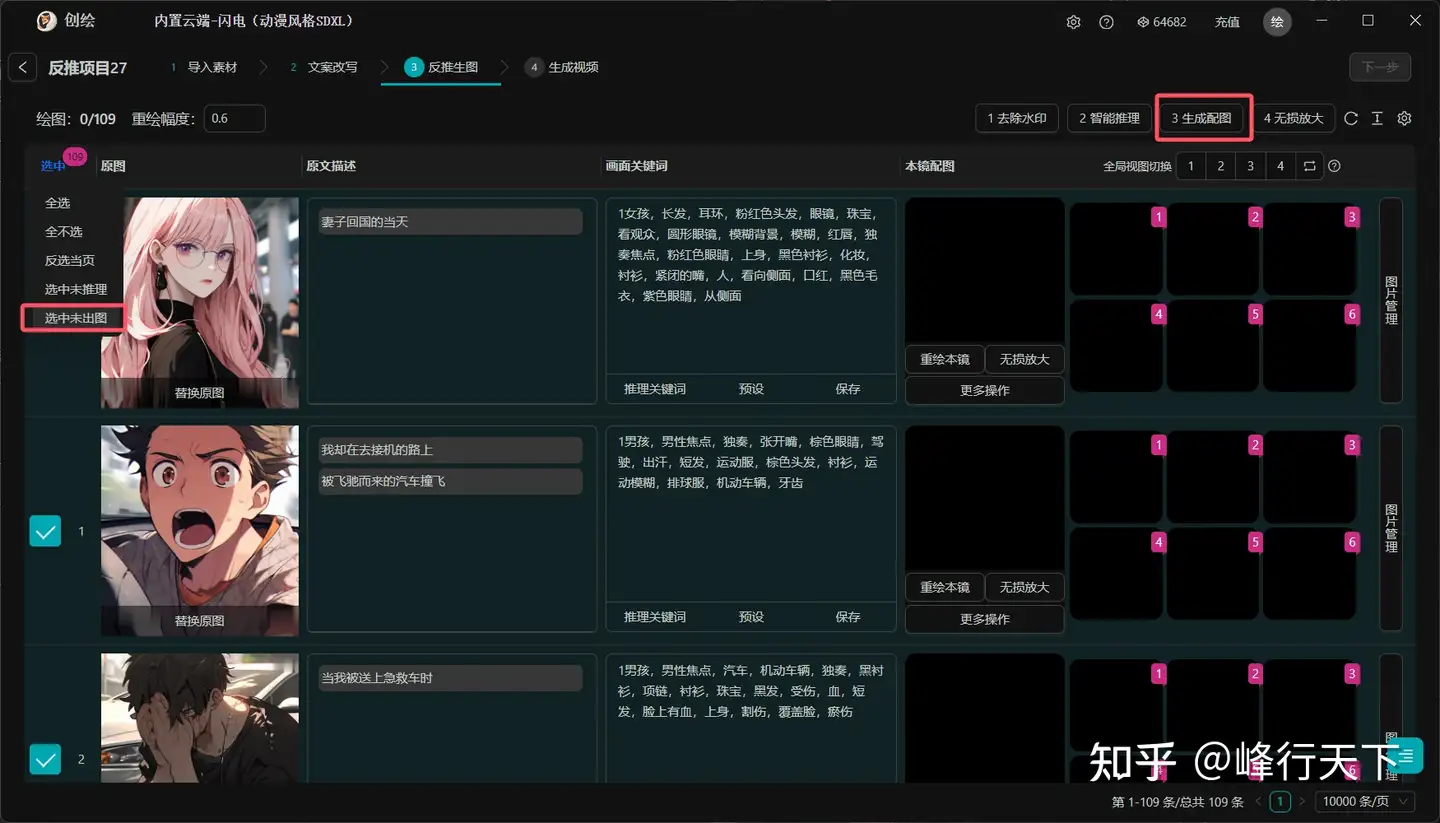Open 图片管理 for the shouting boy row
Screen dimensions: 1440x823
[x=1391, y=528]
